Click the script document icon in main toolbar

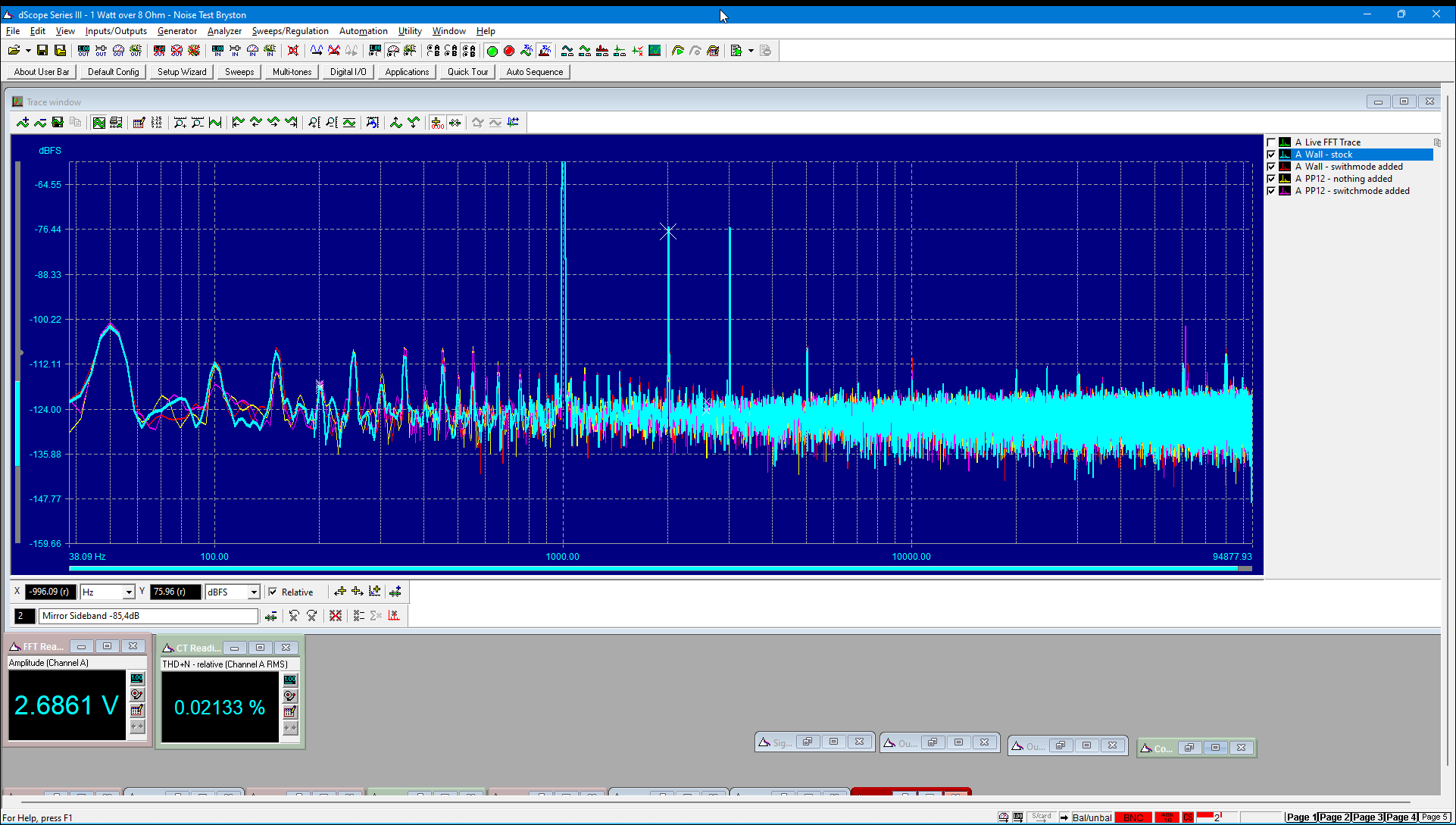[736, 51]
